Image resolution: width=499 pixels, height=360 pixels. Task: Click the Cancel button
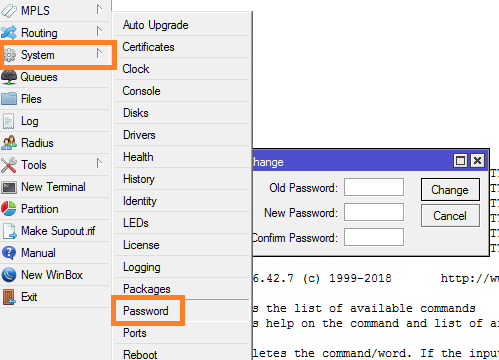[x=450, y=216]
